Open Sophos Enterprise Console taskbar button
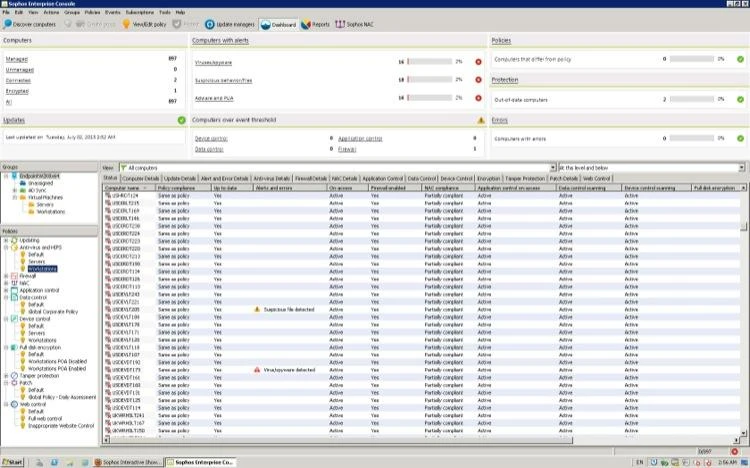Viewport: 750px width, 468px height. point(200,462)
